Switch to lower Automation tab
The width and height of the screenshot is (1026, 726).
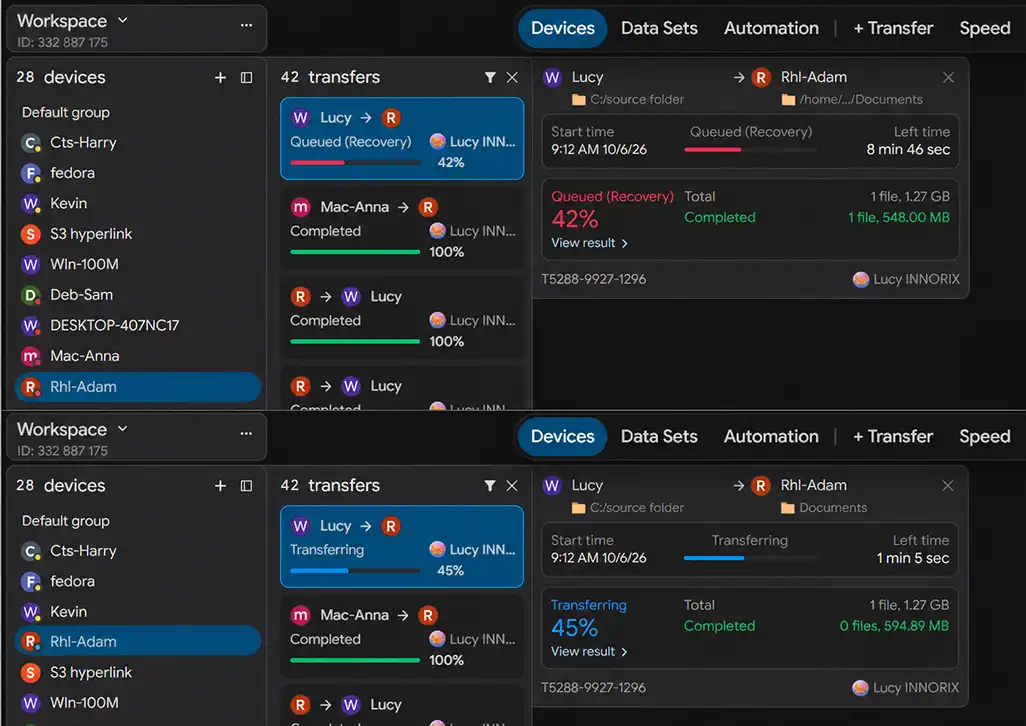pyautogui.click(x=771, y=436)
